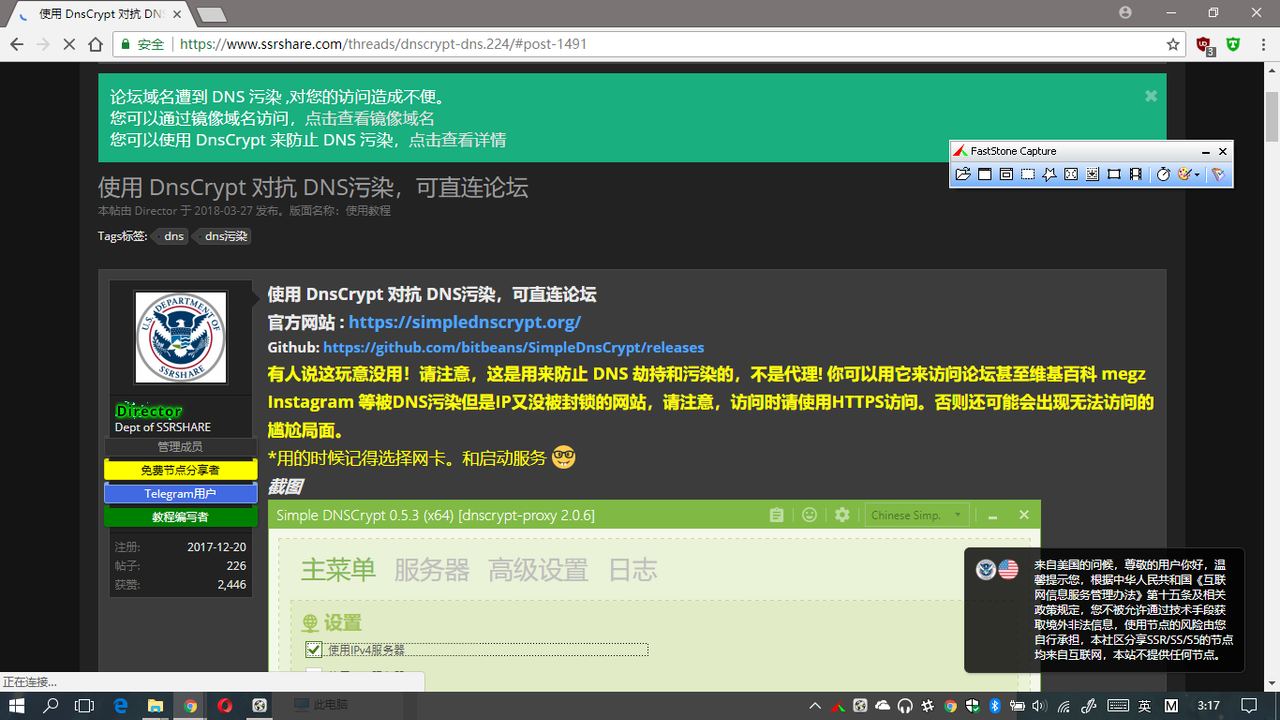Select 高级设置 tab in DNSCrypt image

tap(538, 570)
